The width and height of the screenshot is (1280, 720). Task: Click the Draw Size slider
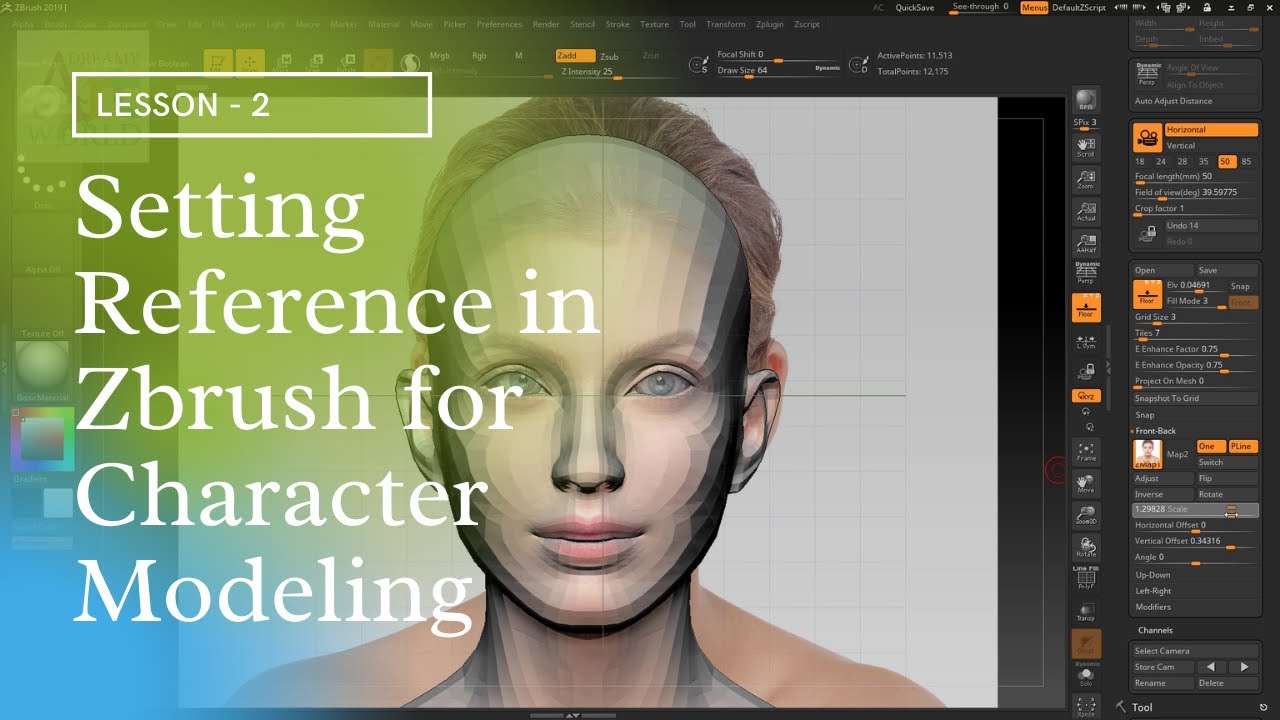point(779,71)
